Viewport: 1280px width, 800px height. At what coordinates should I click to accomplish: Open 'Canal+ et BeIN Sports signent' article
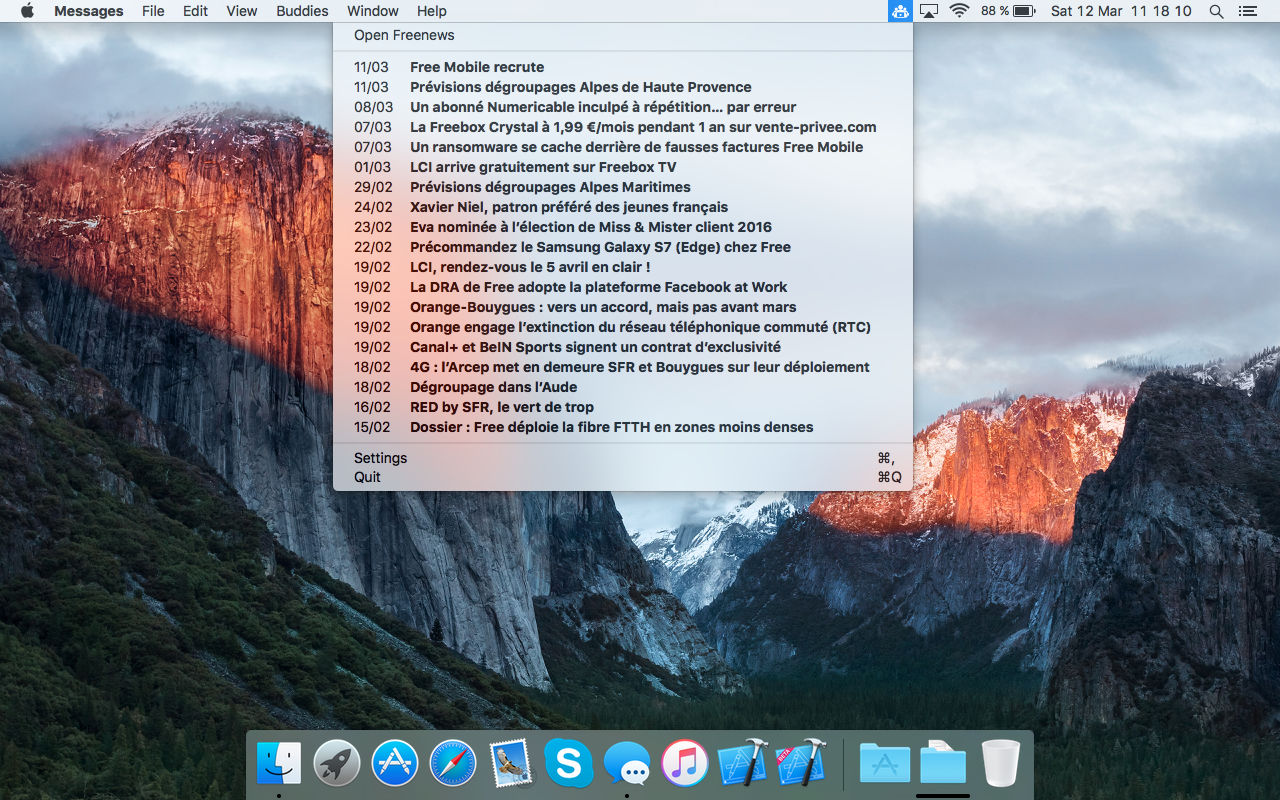pos(623,347)
